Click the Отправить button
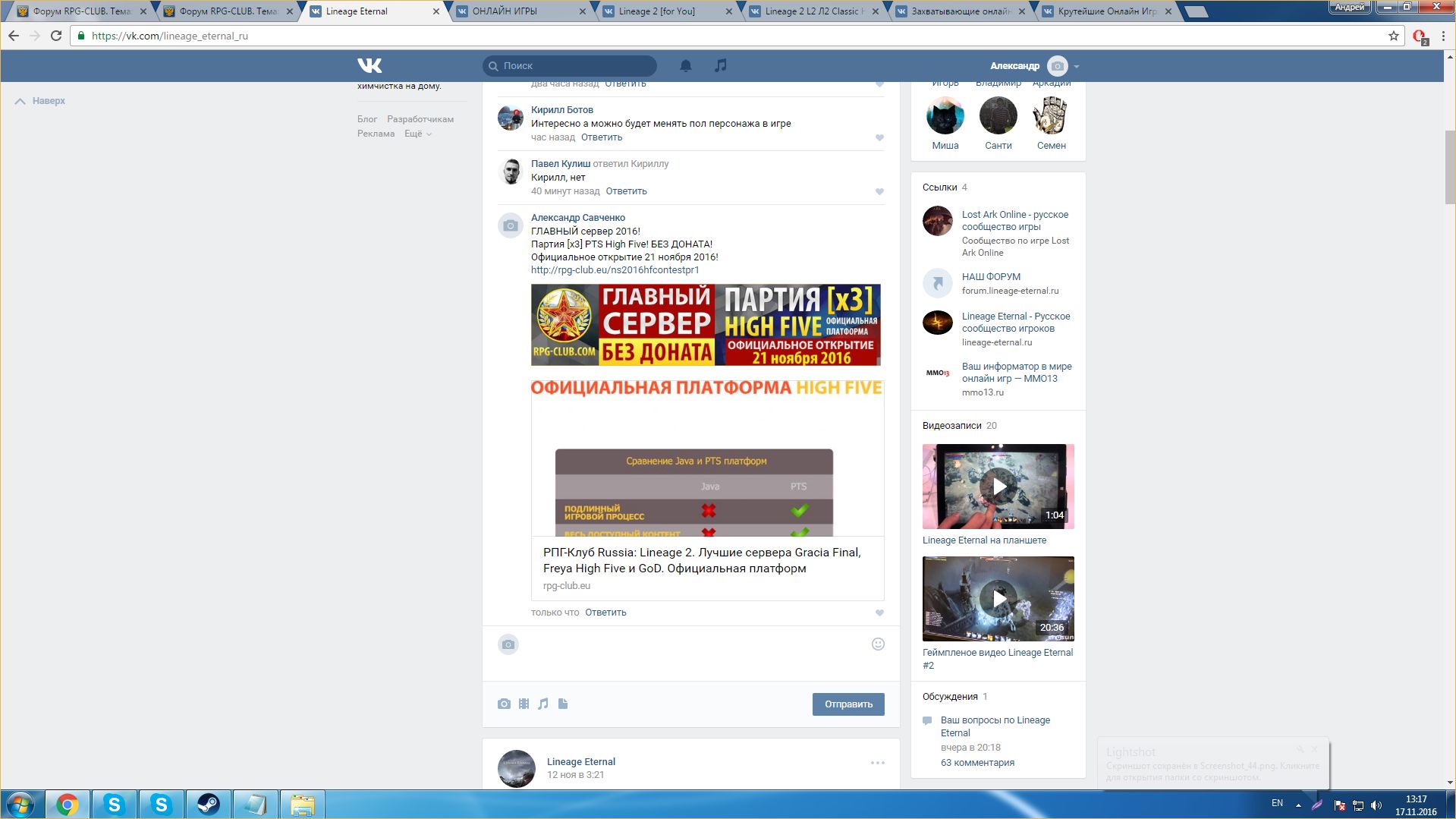 (x=848, y=704)
